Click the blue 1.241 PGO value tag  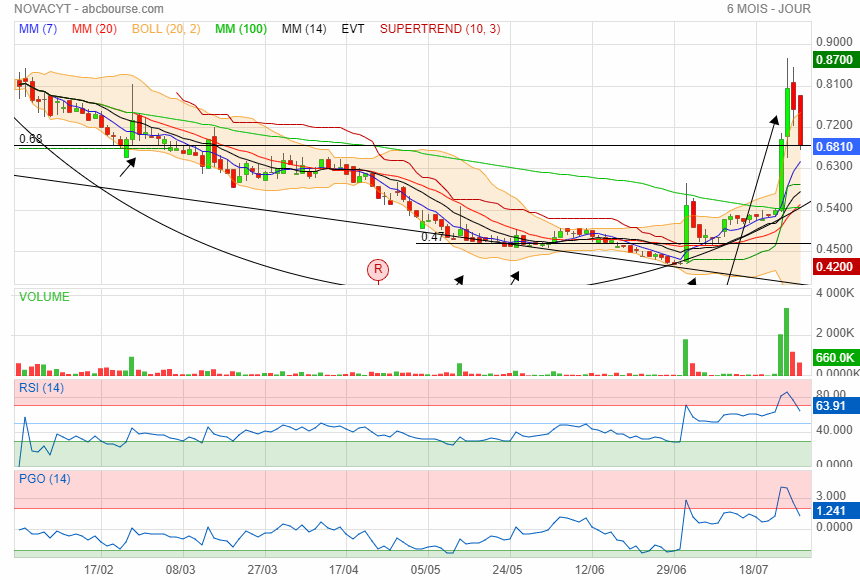[x=835, y=511]
